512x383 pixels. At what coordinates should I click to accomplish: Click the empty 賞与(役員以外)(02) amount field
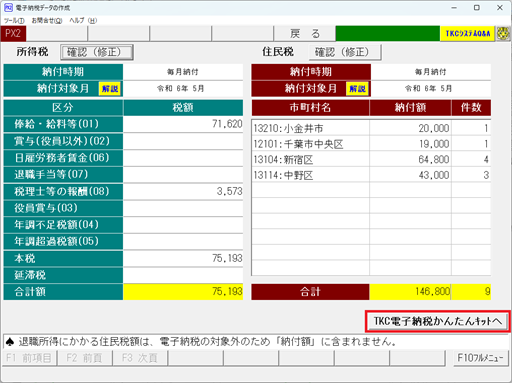click(x=183, y=141)
